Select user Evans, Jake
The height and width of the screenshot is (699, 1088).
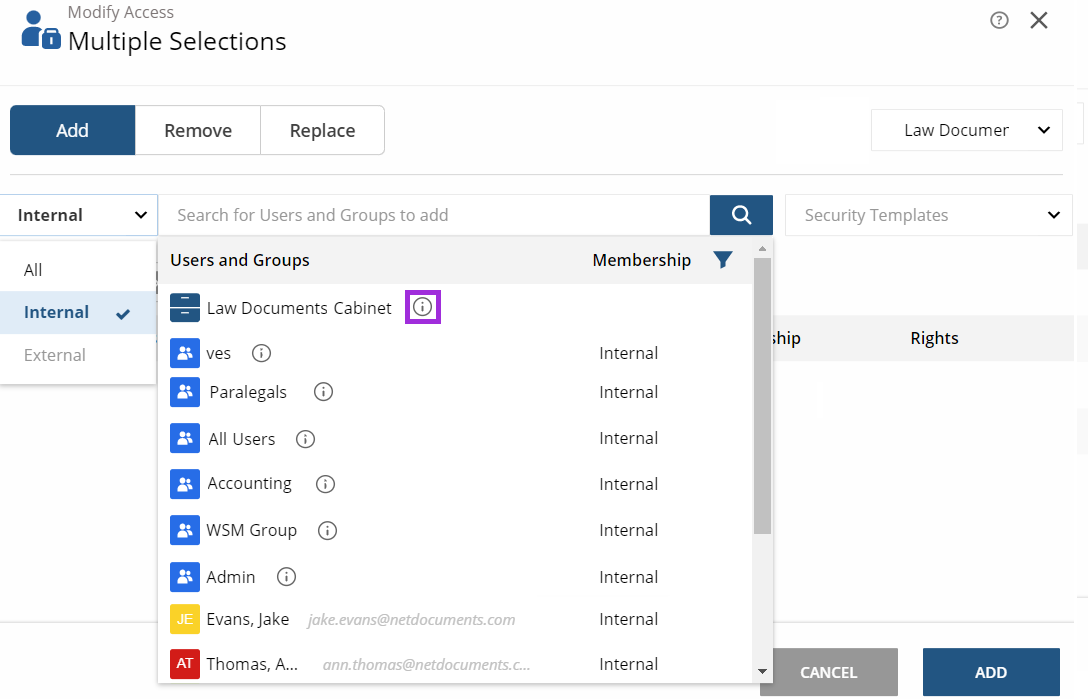click(248, 620)
